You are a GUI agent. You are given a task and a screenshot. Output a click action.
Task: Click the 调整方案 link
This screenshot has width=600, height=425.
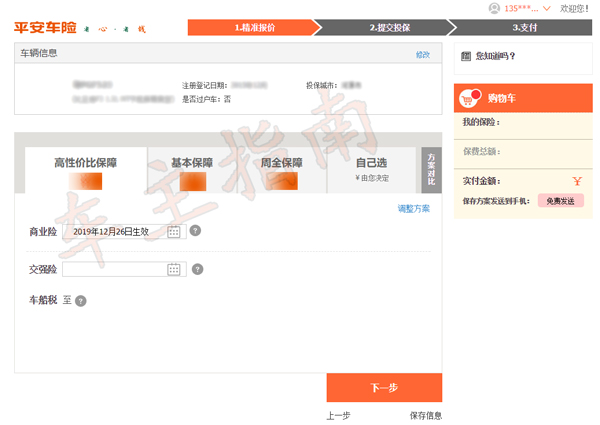click(413, 208)
